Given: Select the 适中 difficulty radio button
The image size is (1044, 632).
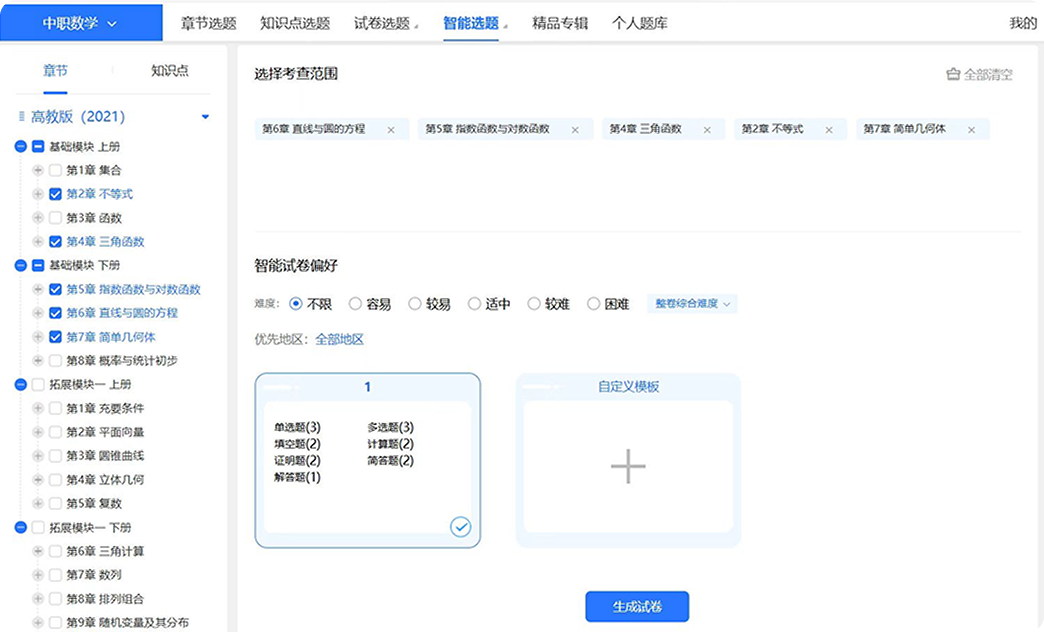Looking at the screenshot, I should (x=475, y=304).
